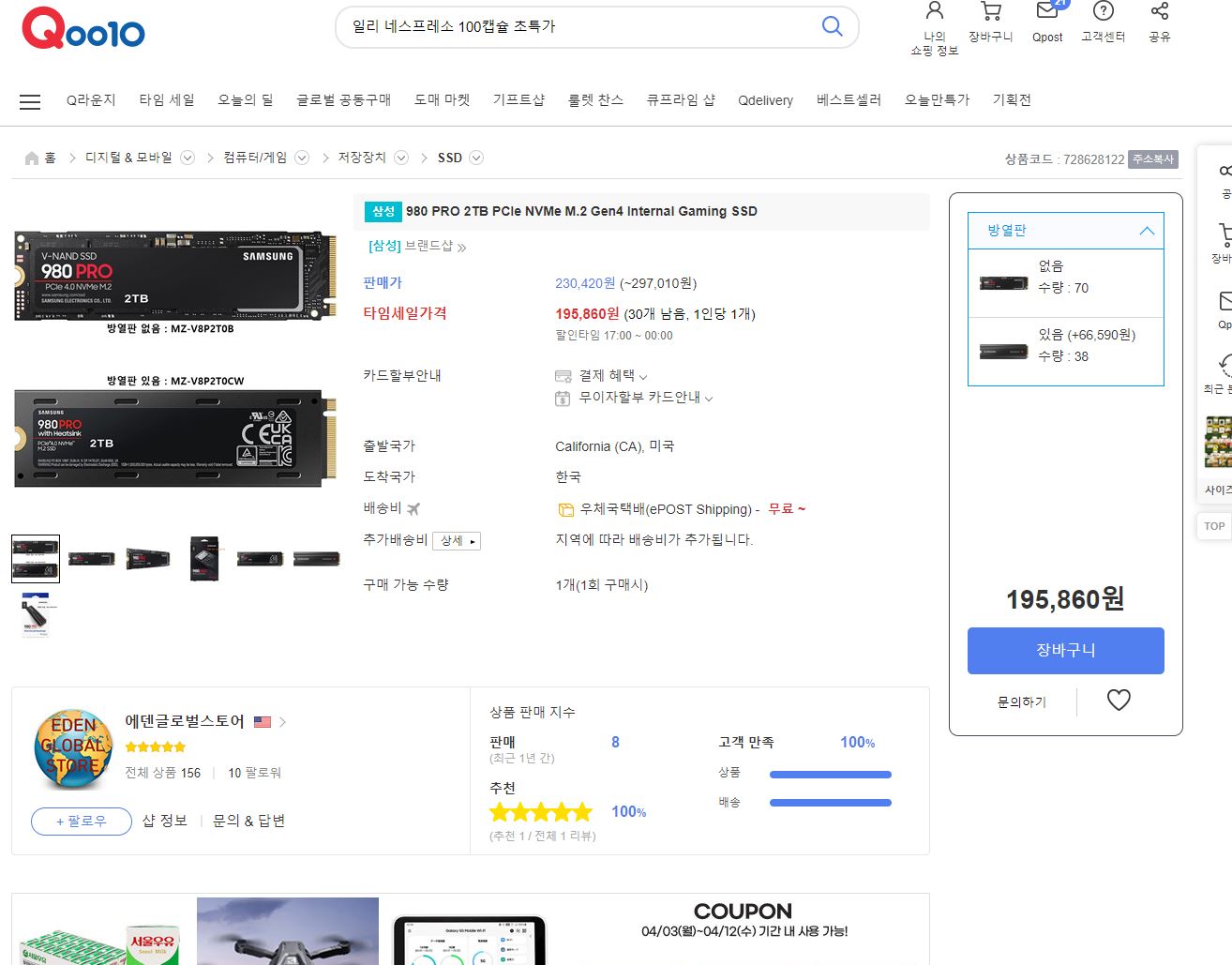Go to home via house icon
Screen dimensions: 1232x965
coord(32,158)
